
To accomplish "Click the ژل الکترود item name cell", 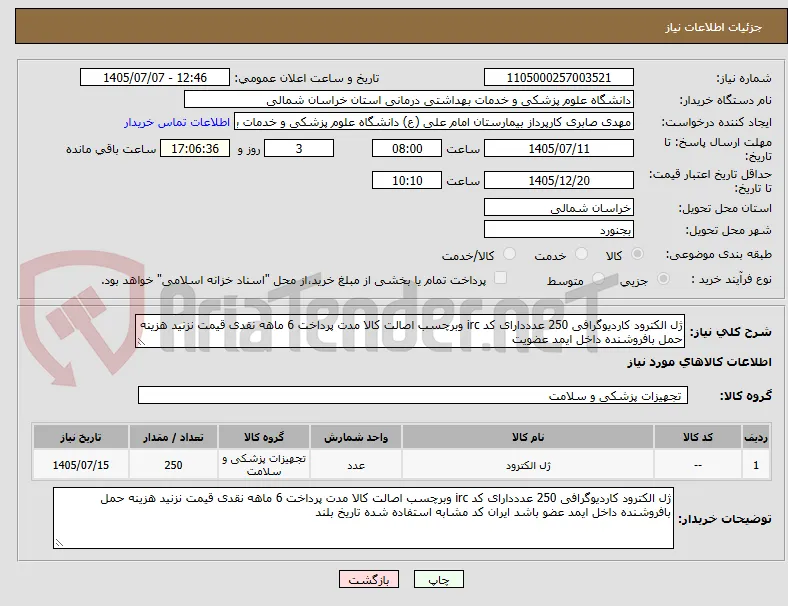I will coord(528,465).
